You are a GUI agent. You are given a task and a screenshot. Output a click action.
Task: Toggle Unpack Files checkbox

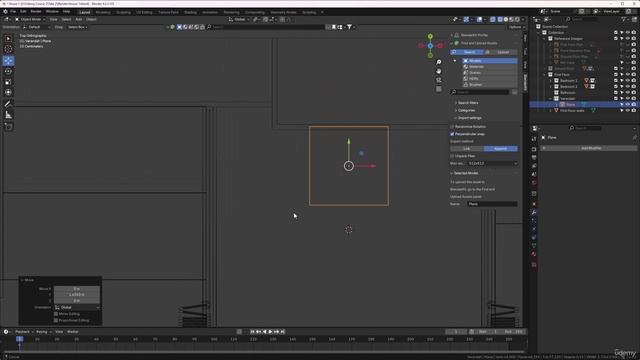click(x=452, y=156)
